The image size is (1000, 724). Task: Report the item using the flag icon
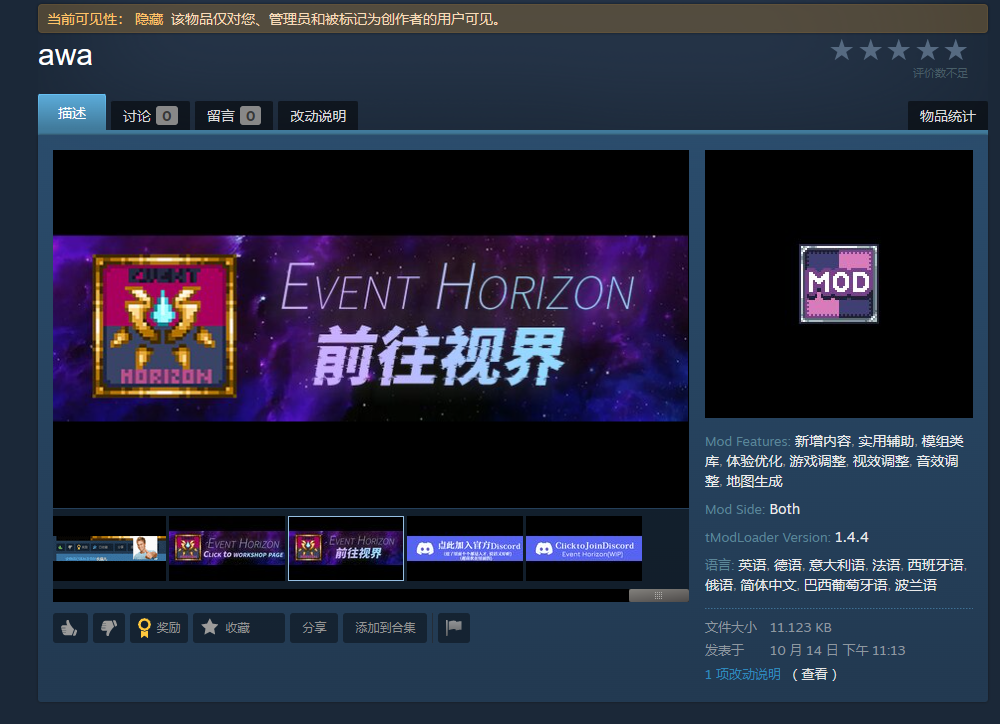point(453,628)
